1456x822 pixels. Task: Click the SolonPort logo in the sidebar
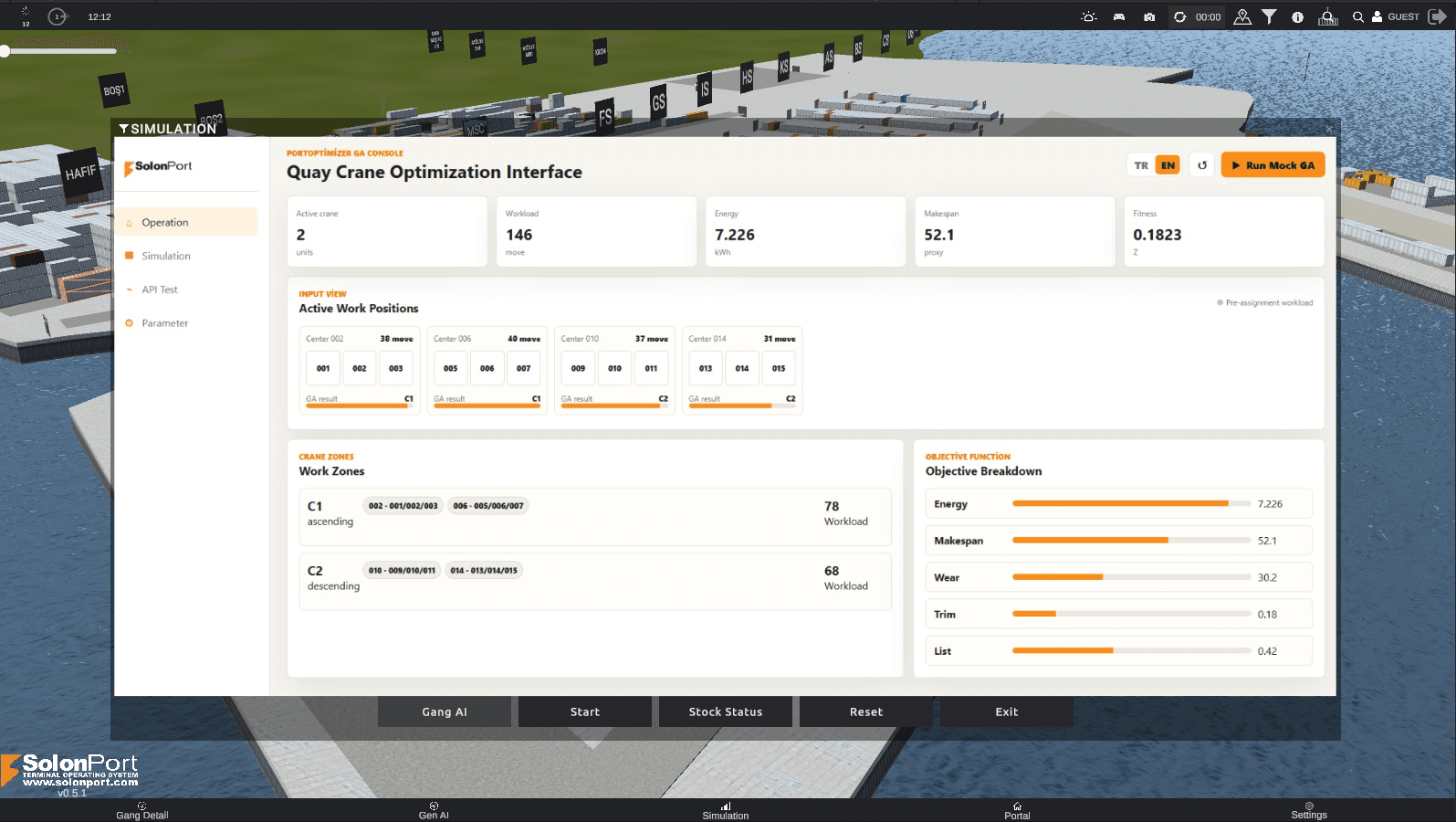click(x=158, y=166)
